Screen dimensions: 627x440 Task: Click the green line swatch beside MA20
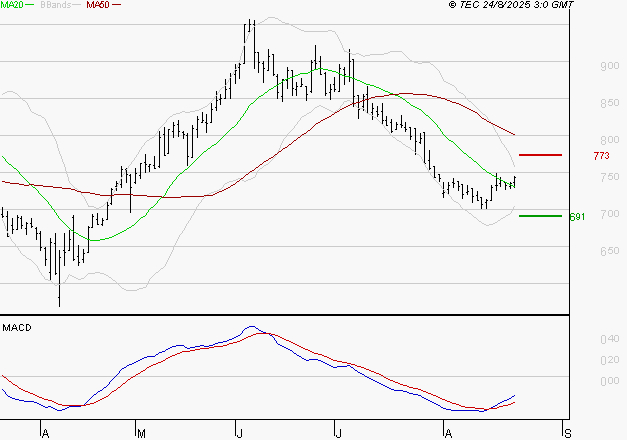(x=30, y=6)
